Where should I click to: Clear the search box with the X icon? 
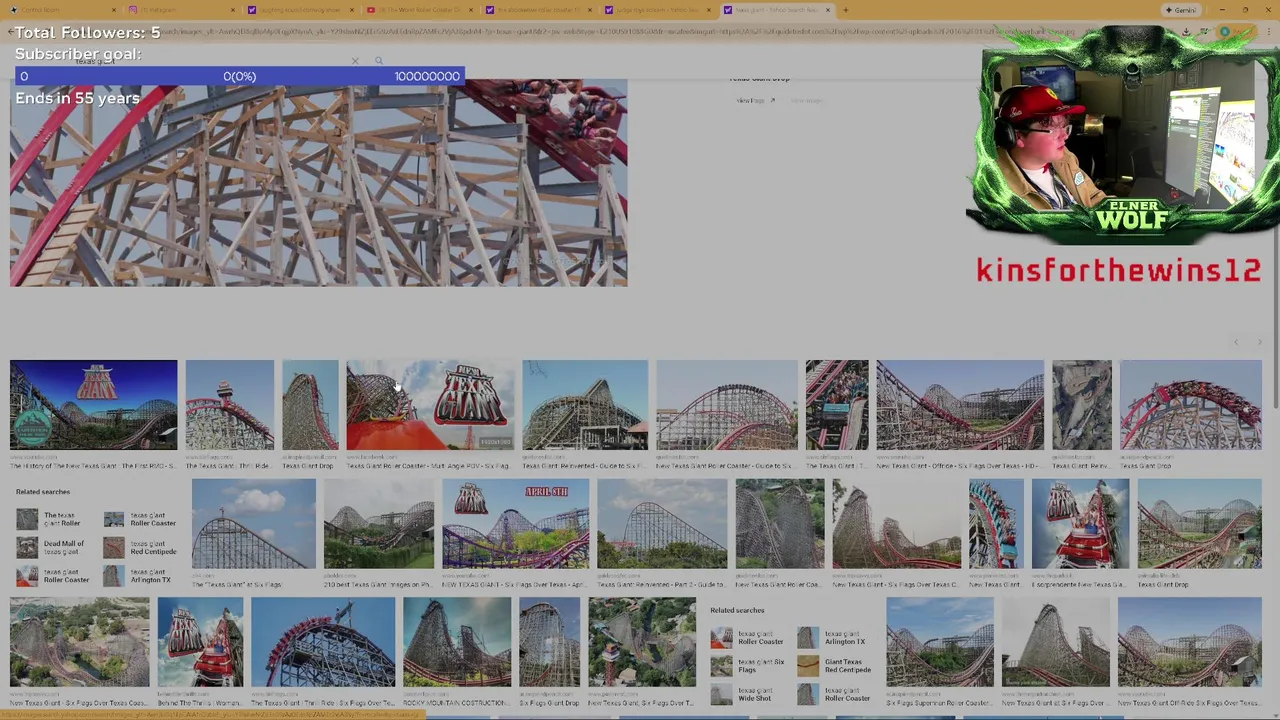354,61
